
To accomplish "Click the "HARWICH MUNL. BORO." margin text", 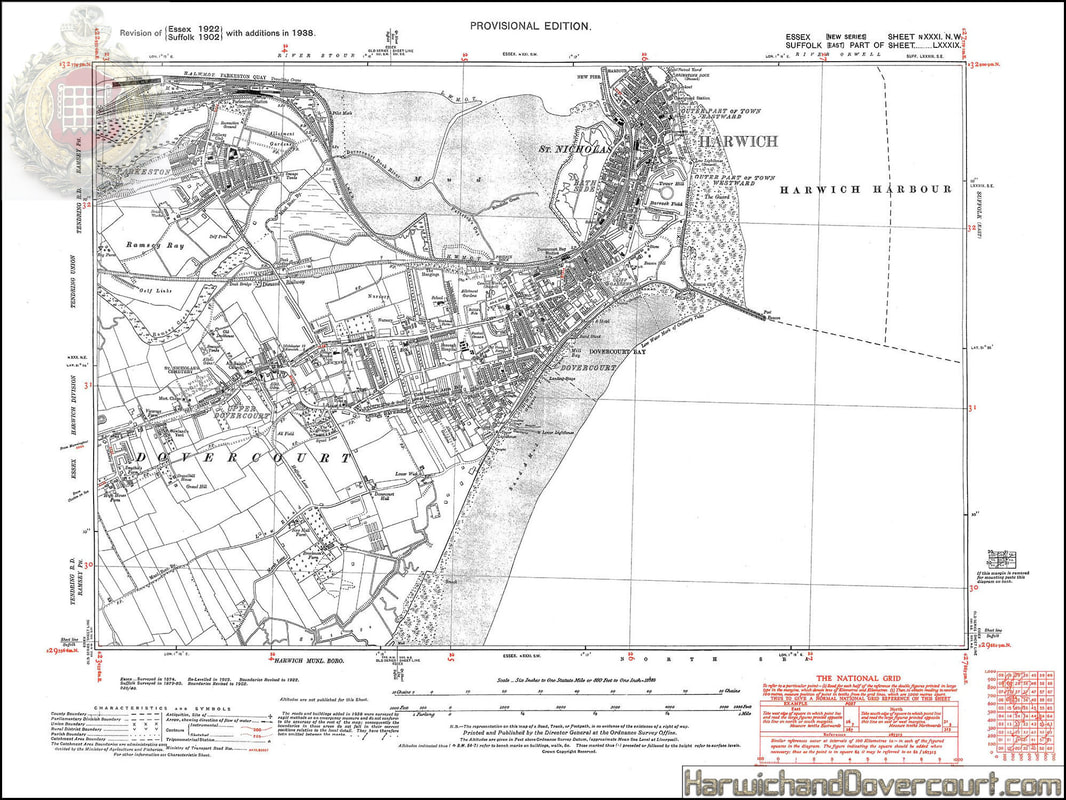I will tap(309, 661).
